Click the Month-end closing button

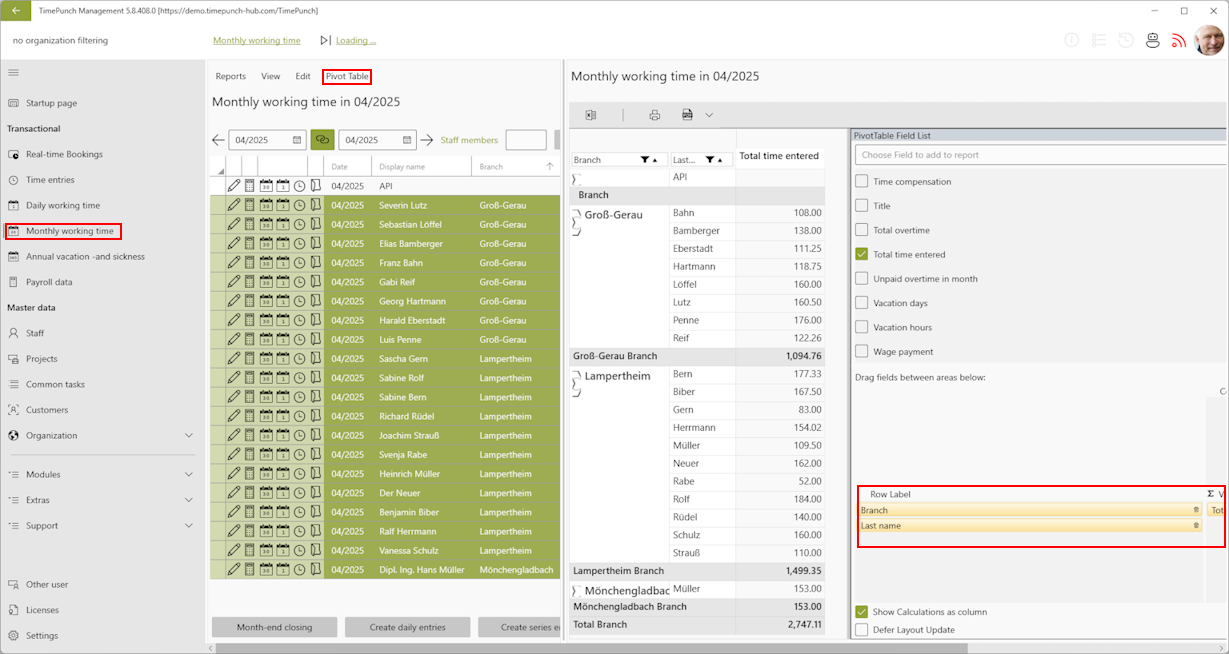click(x=274, y=627)
